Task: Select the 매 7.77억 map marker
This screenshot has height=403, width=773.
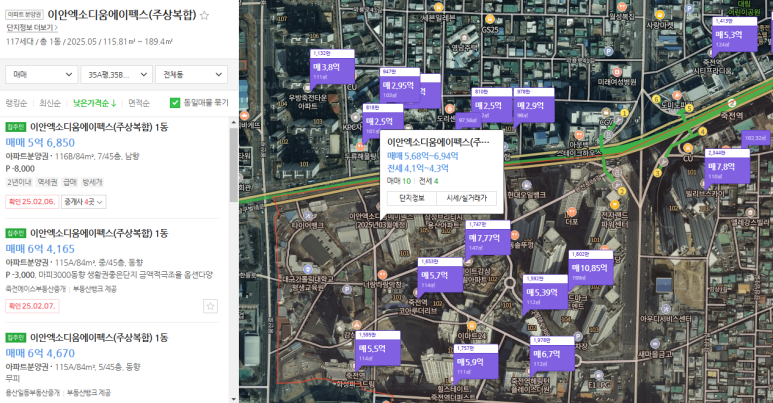Action: [488, 238]
